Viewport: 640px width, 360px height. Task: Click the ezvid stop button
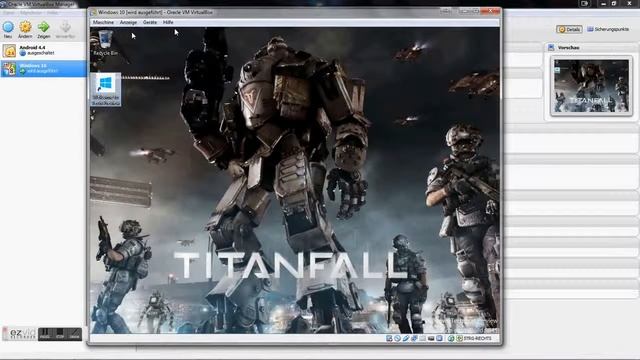click(x=60, y=334)
